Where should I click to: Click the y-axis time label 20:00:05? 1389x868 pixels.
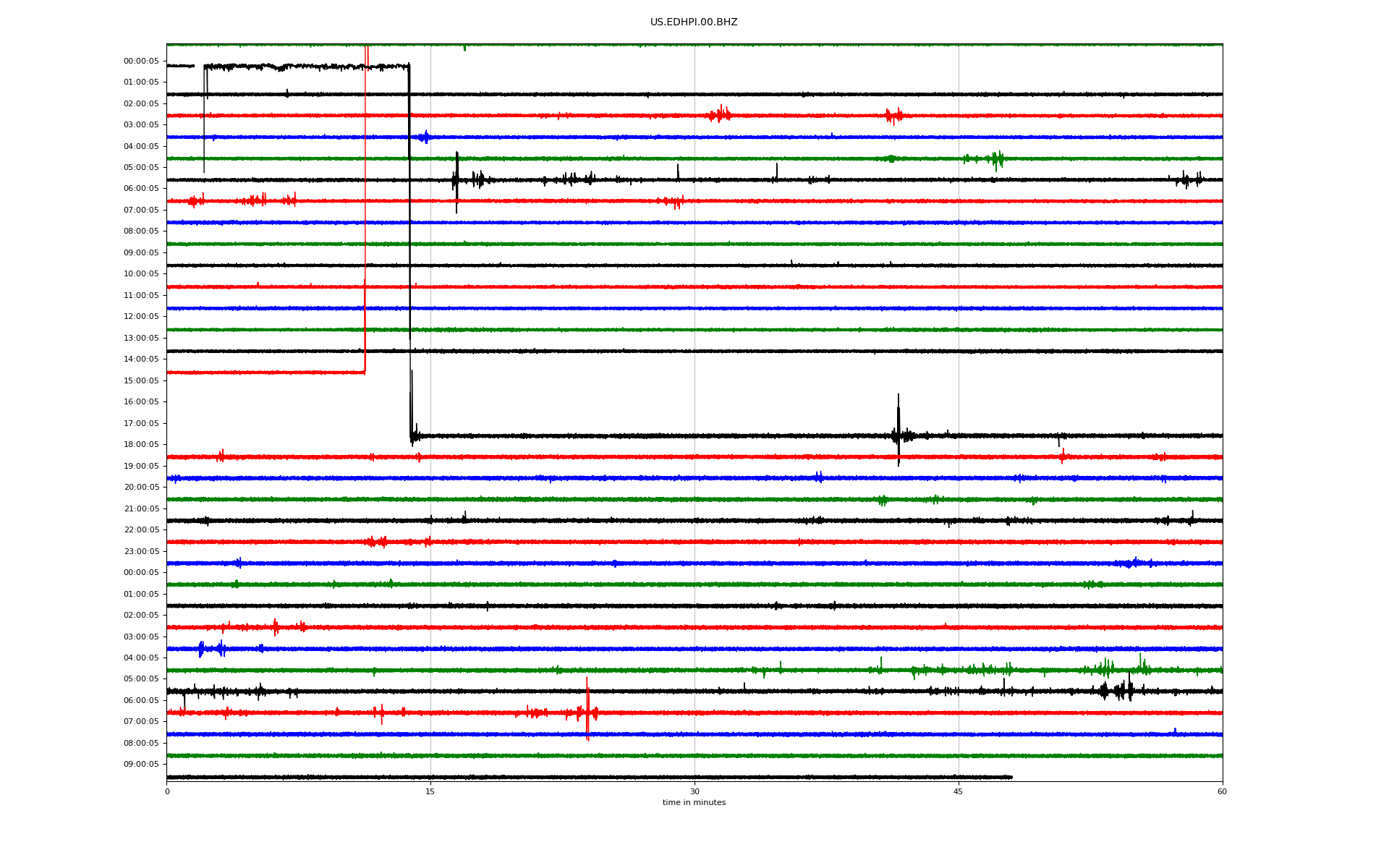[x=141, y=488]
